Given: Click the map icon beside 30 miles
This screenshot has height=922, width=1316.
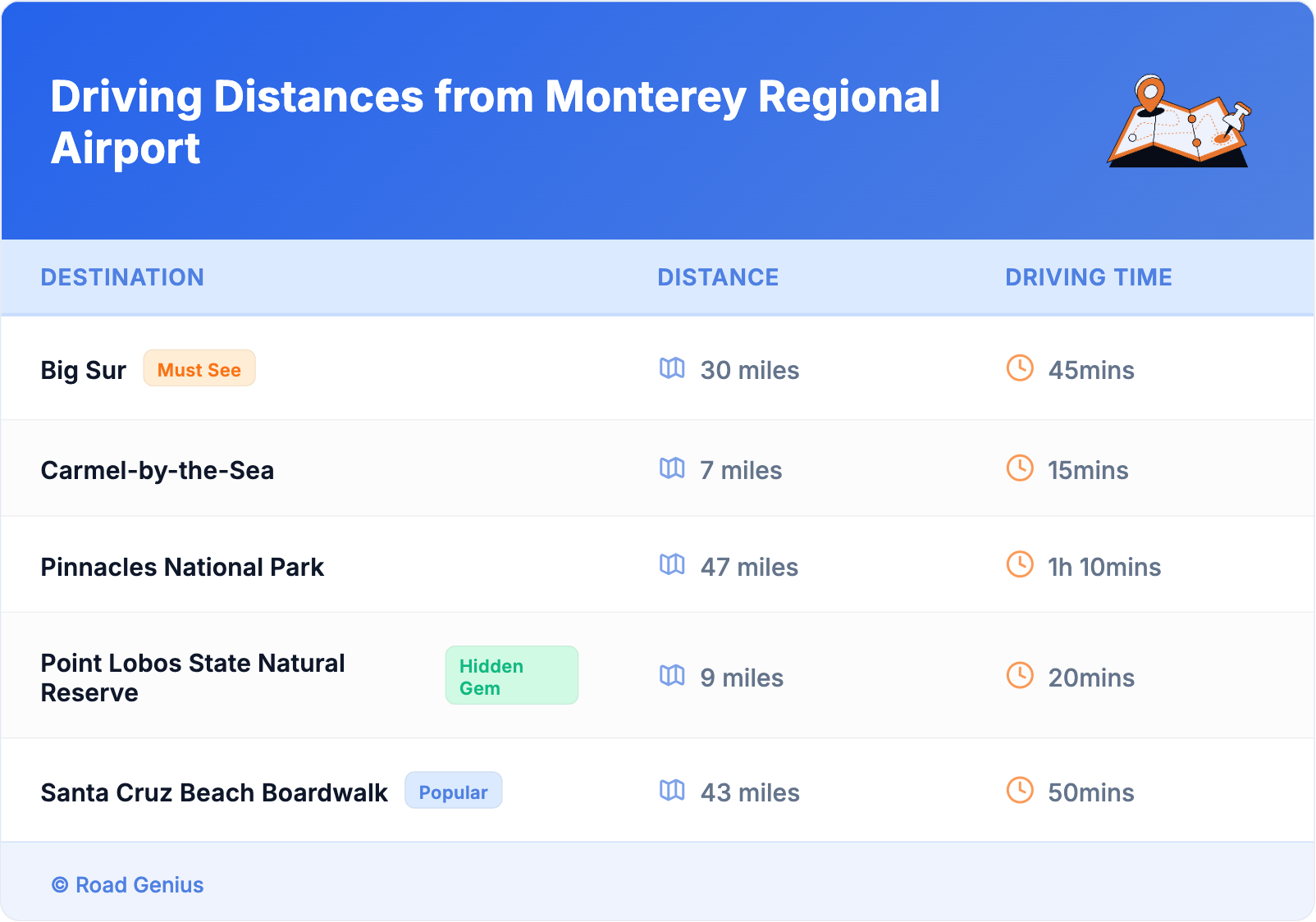Looking at the screenshot, I should pos(672,368).
